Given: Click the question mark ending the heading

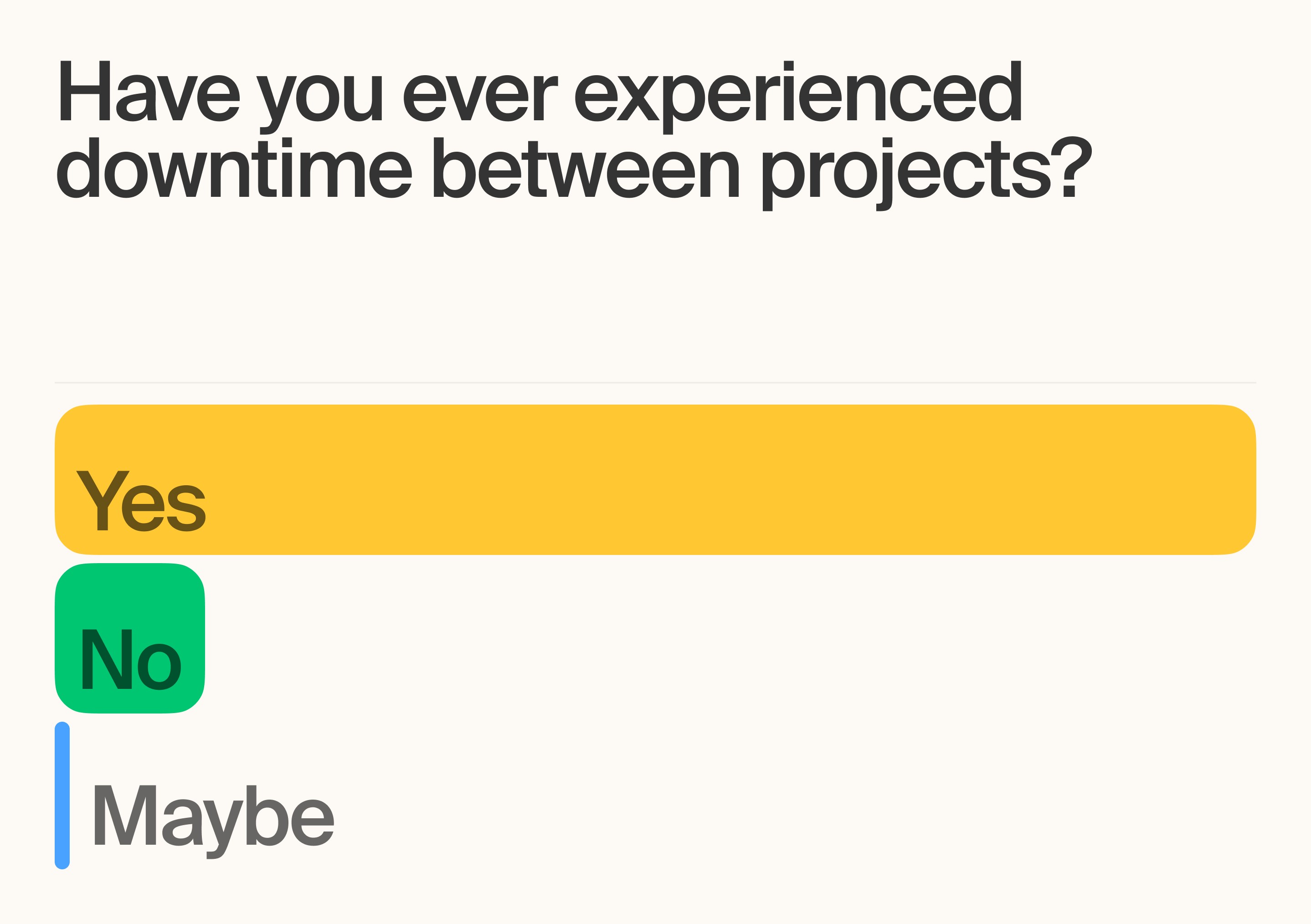Looking at the screenshot, I should coord(1071,167).
